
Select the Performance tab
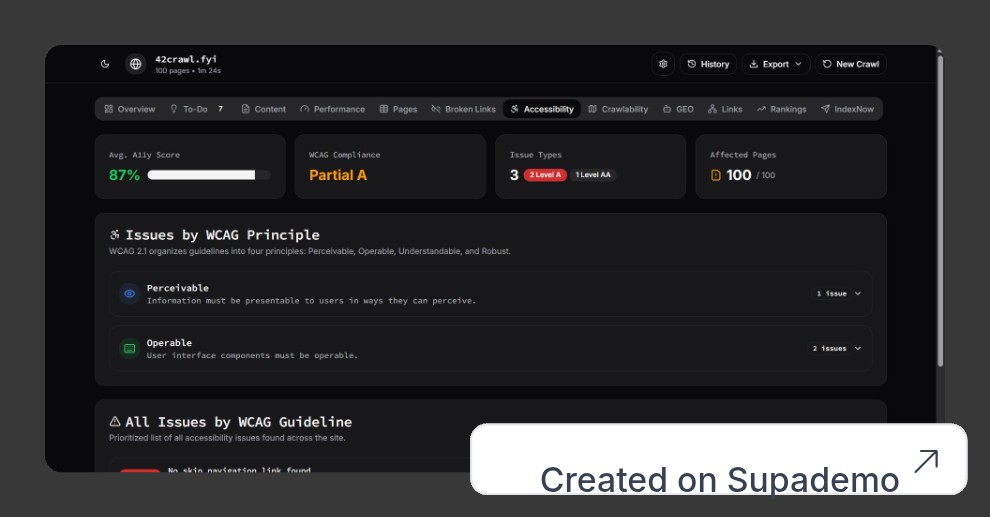click(332, 109)
